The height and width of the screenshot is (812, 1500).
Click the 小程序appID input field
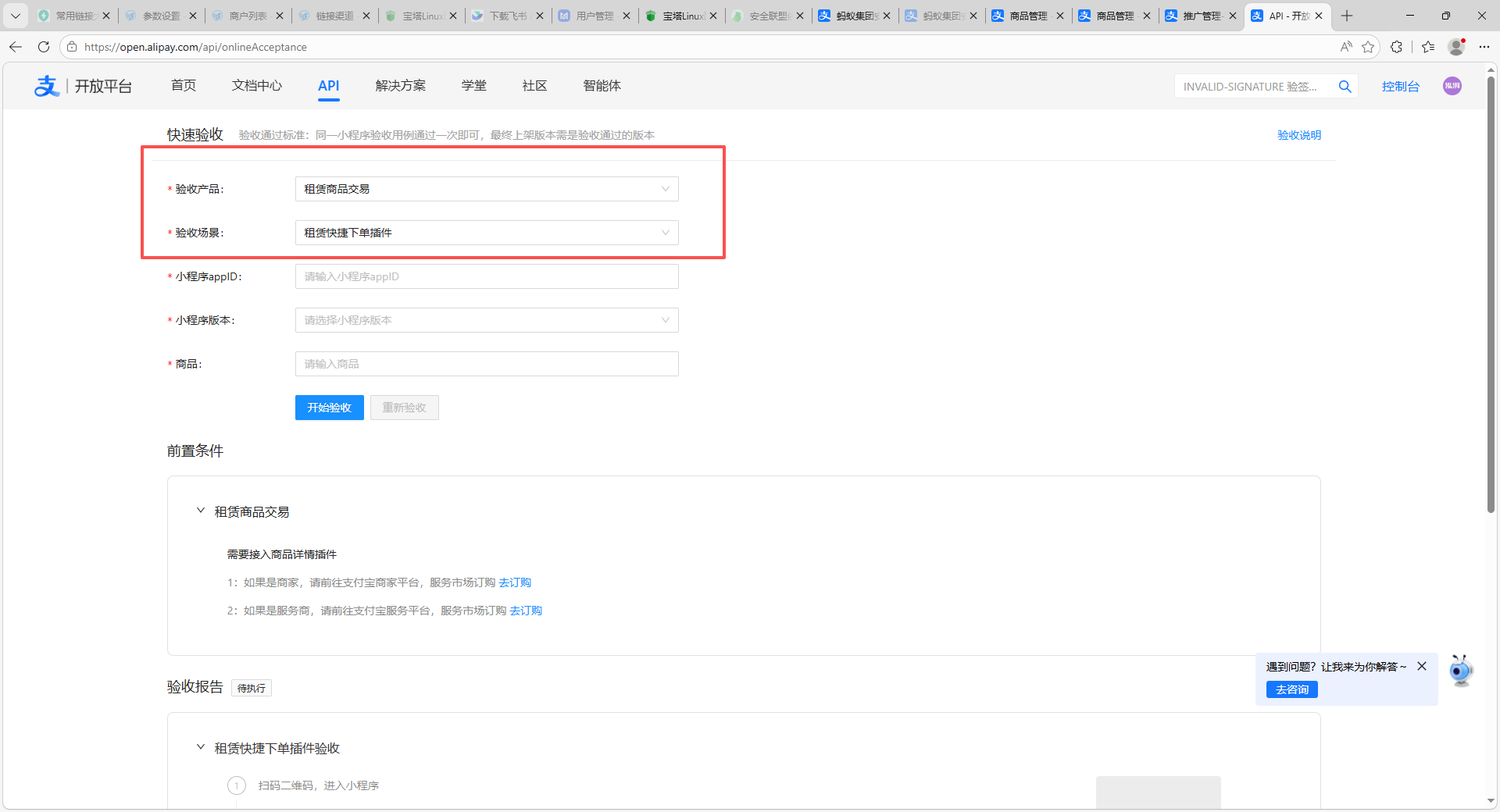click(x=486, y=276)
